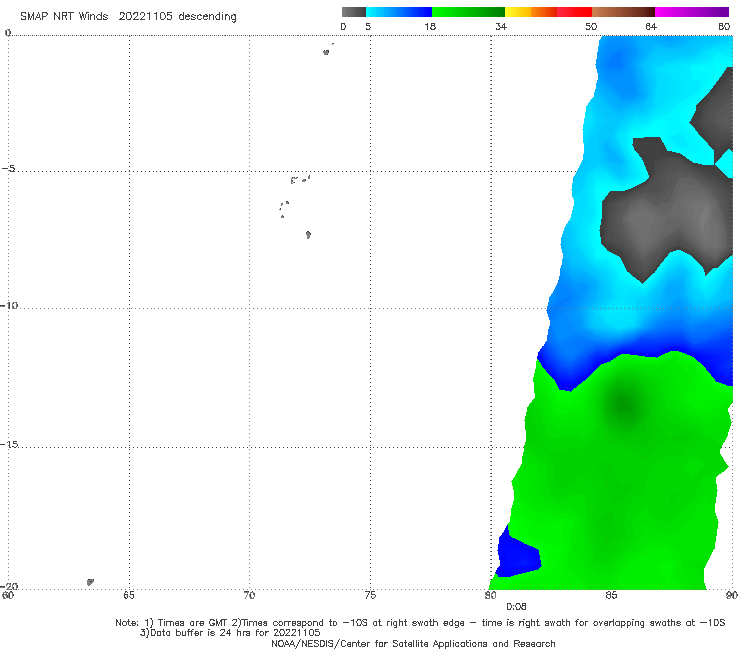740x650 pixels.
Task: Click the latitude label '-15'
Action: click(9, 444)
